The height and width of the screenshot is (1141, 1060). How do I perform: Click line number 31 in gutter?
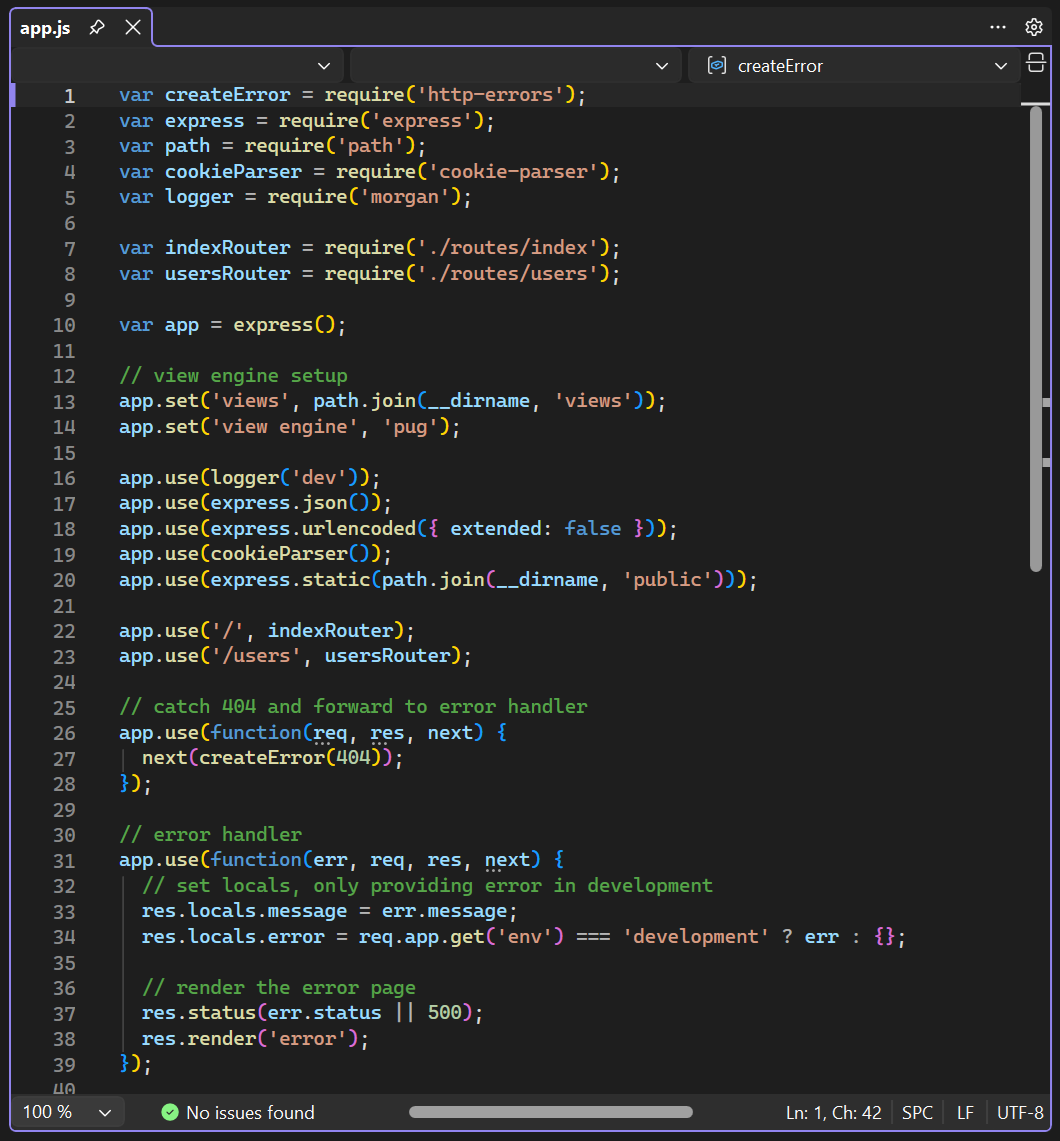64,861
